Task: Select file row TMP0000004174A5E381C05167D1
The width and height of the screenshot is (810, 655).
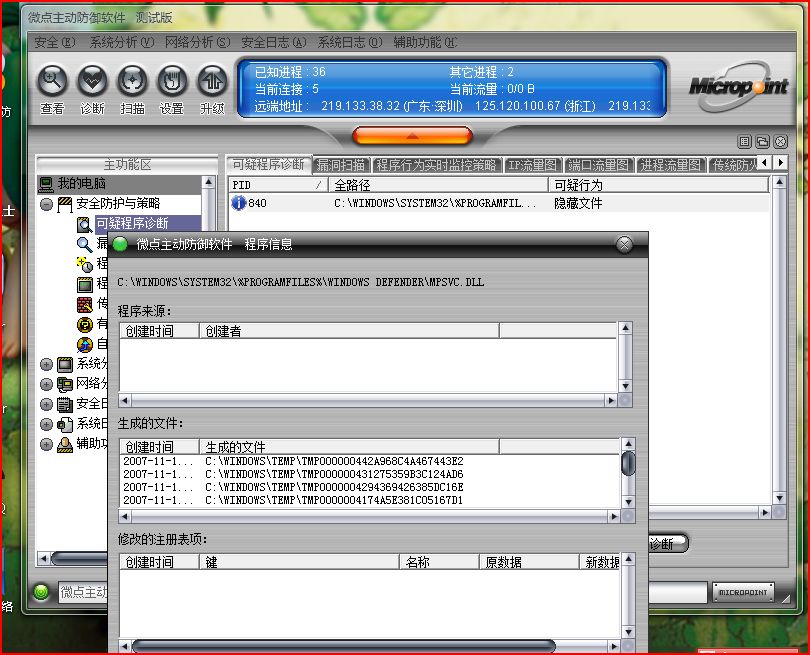Action: point(371,500)
